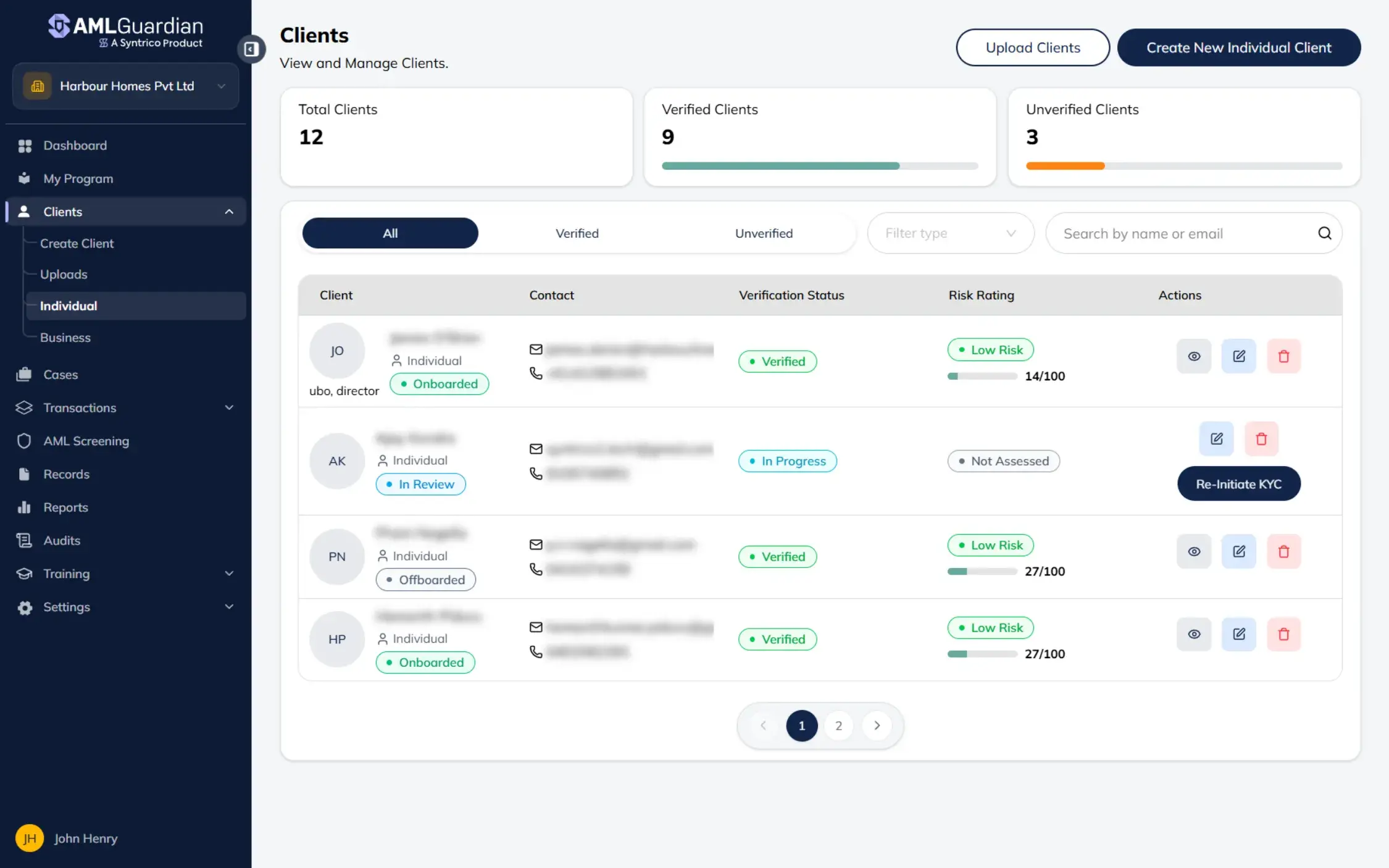Edit the AK client row

tap(1216, 439)
